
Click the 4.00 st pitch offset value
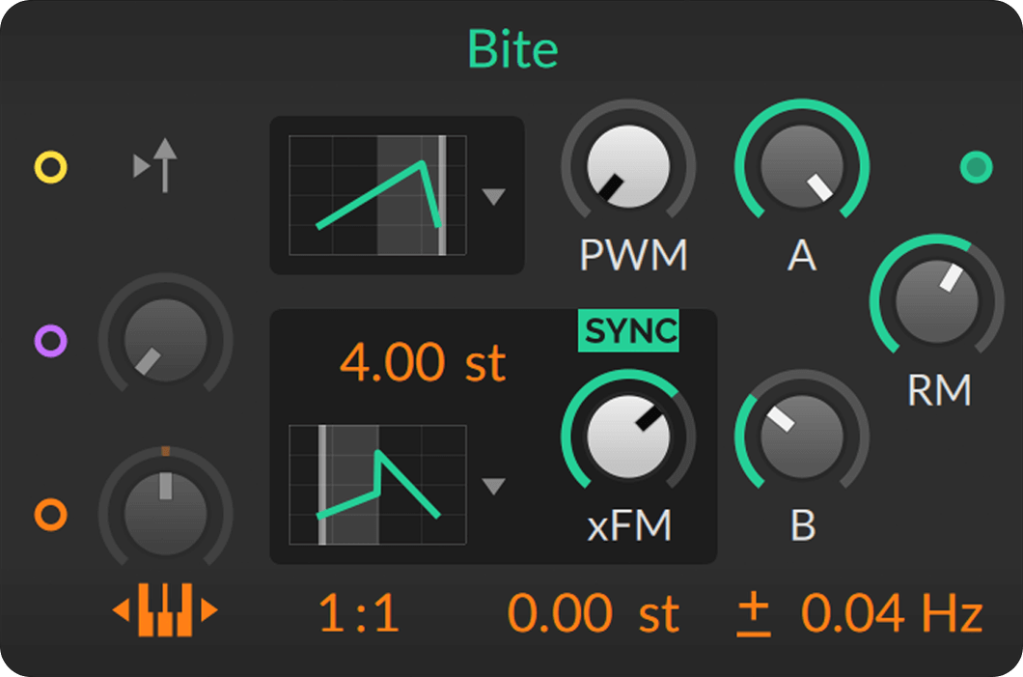423,363
